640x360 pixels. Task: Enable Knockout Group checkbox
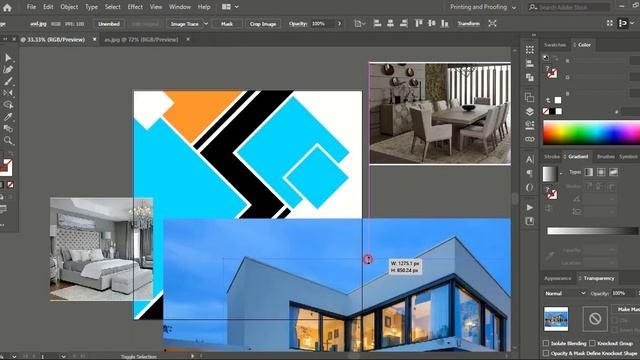[x=592, y=343]
